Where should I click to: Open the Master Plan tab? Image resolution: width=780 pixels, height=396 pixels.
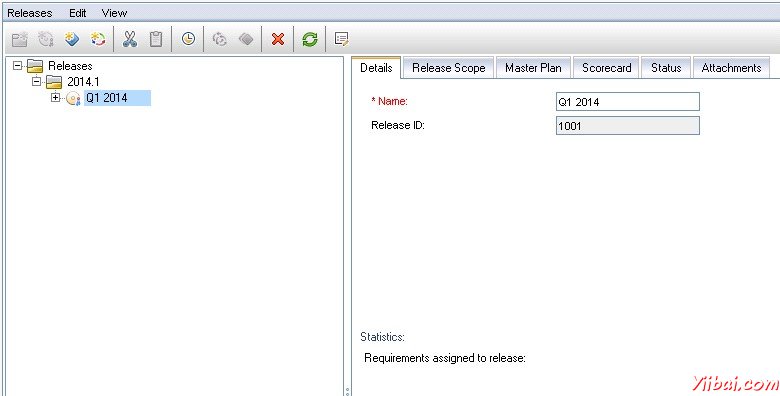coord(533,68)
